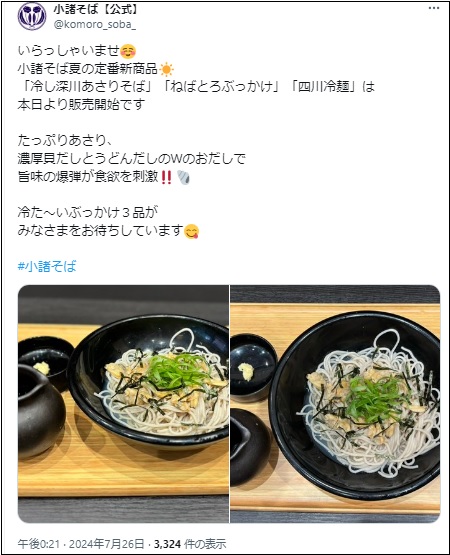Click the 四川冷麺 product text
Screen dimensions: 450x555
pos(323,87)
